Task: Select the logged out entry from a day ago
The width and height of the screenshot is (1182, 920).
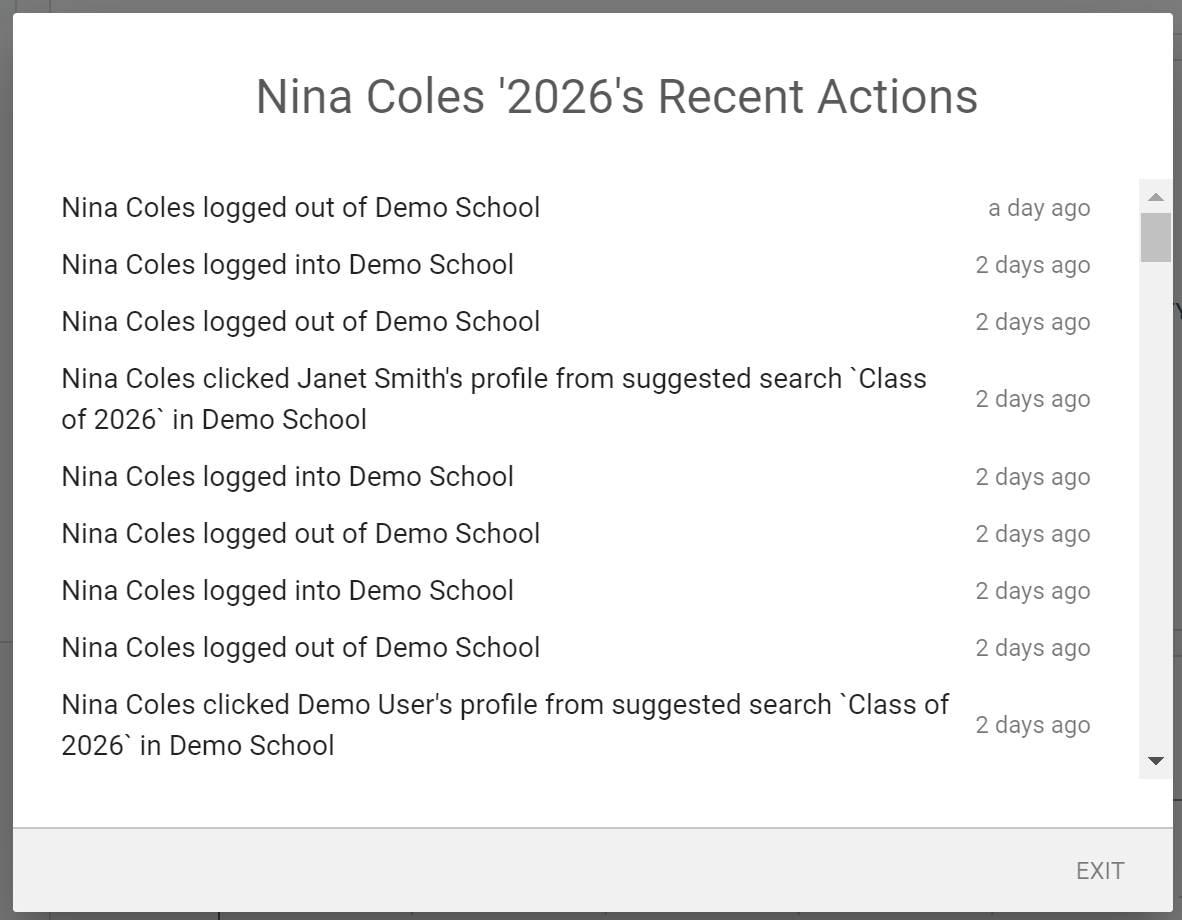Action: 300,208
